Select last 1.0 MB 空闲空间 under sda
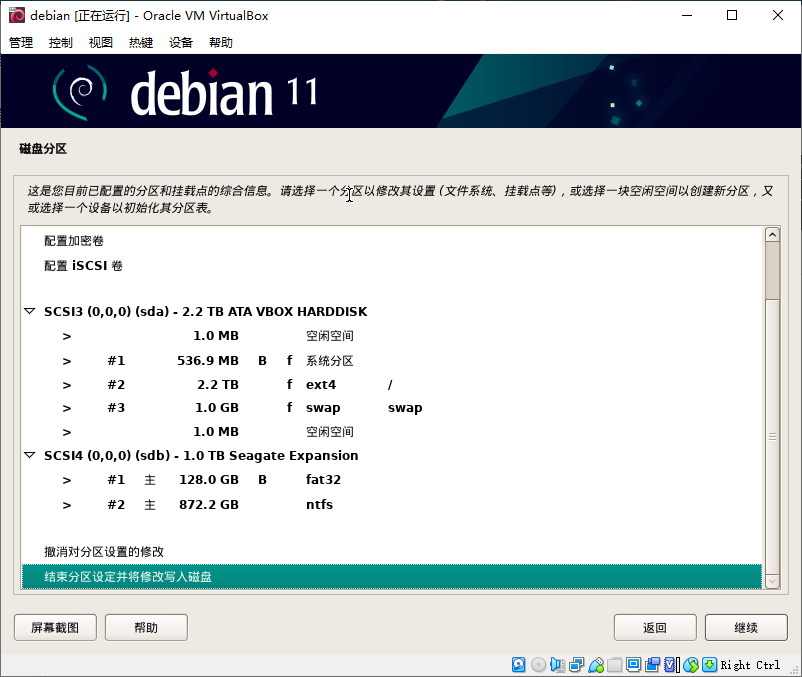Viewport: 802px width, 677px height. pyautogui.click(x=392, y=432)
